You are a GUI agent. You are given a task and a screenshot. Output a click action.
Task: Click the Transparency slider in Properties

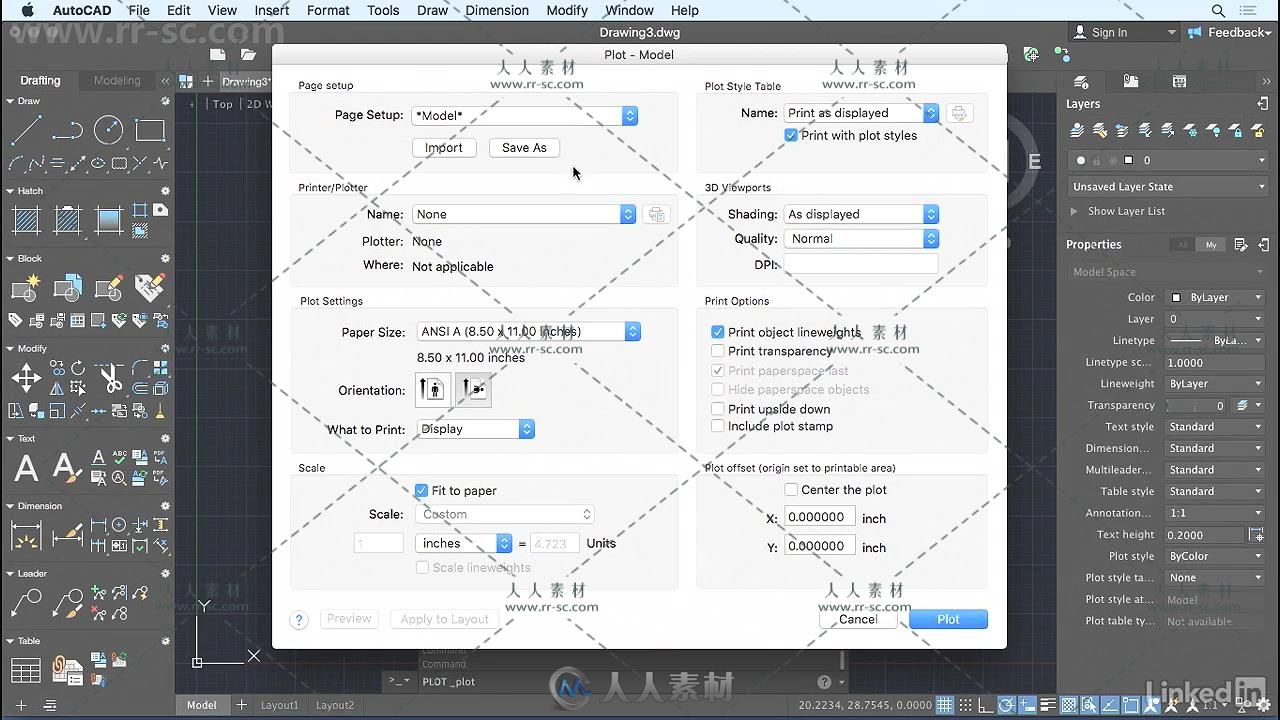point(1196,405)
